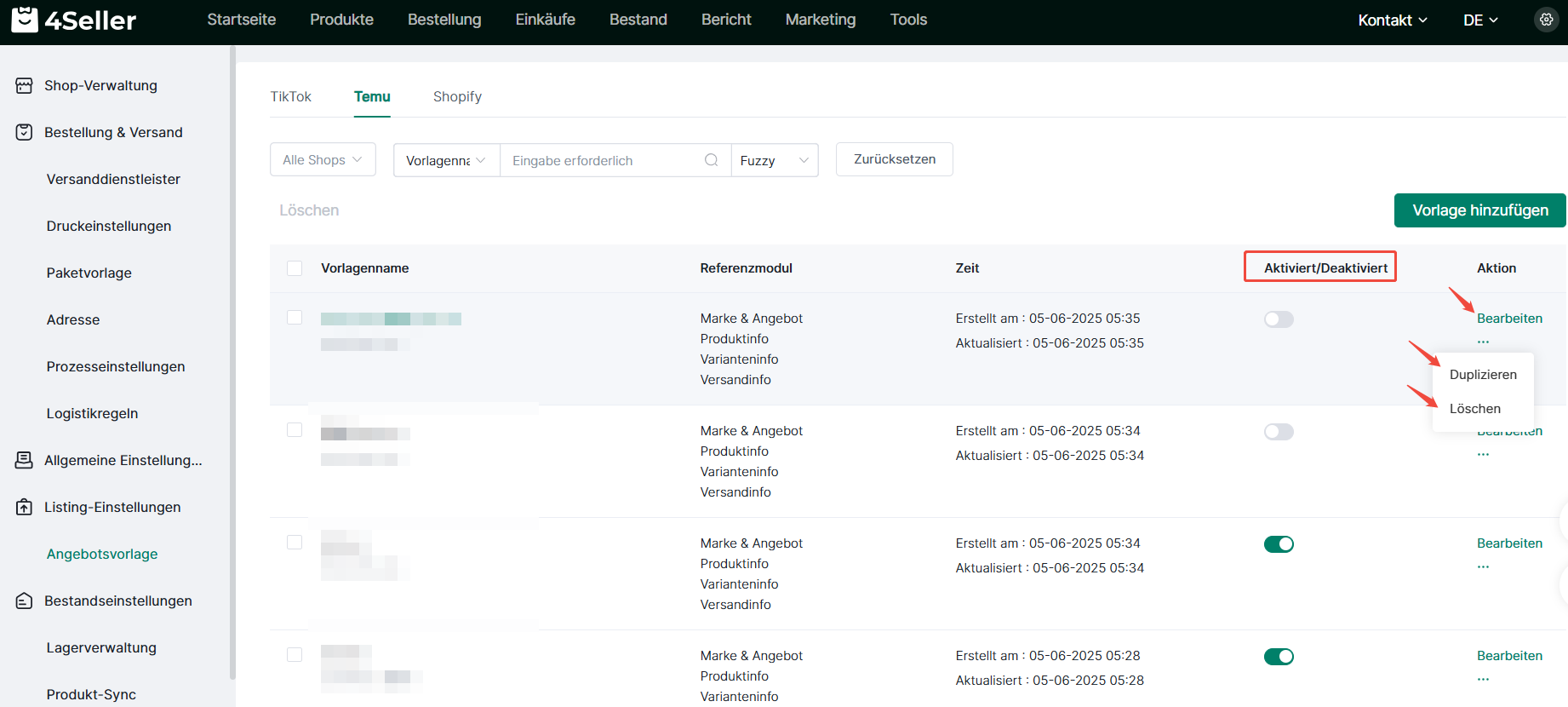
Task: Open Lagerverwaltung in sidebar
Action: (101, 648)
